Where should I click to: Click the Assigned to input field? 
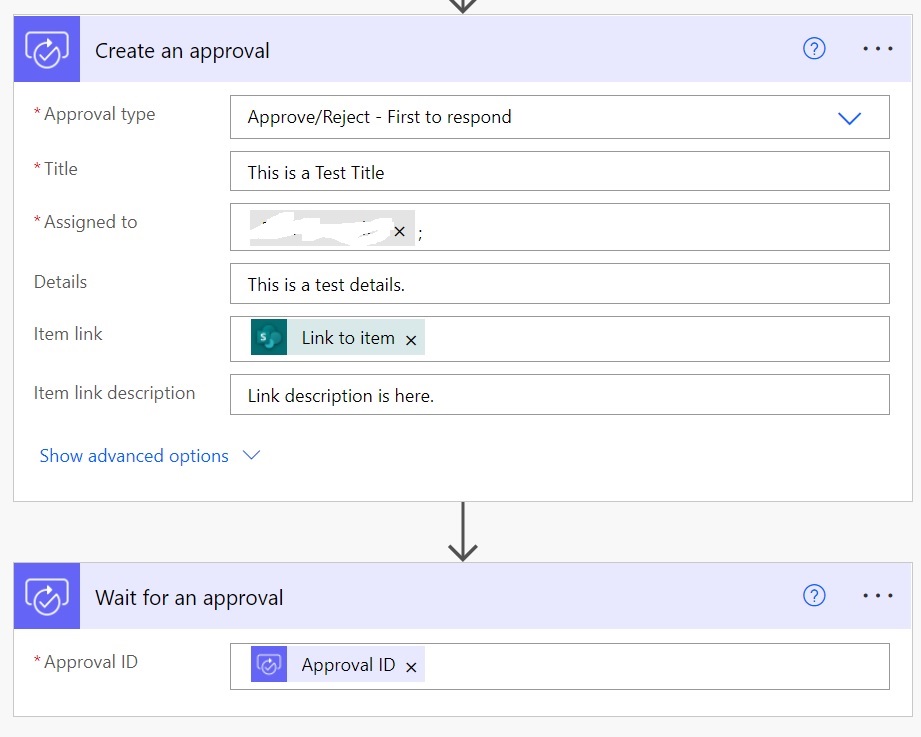point(650,228)
